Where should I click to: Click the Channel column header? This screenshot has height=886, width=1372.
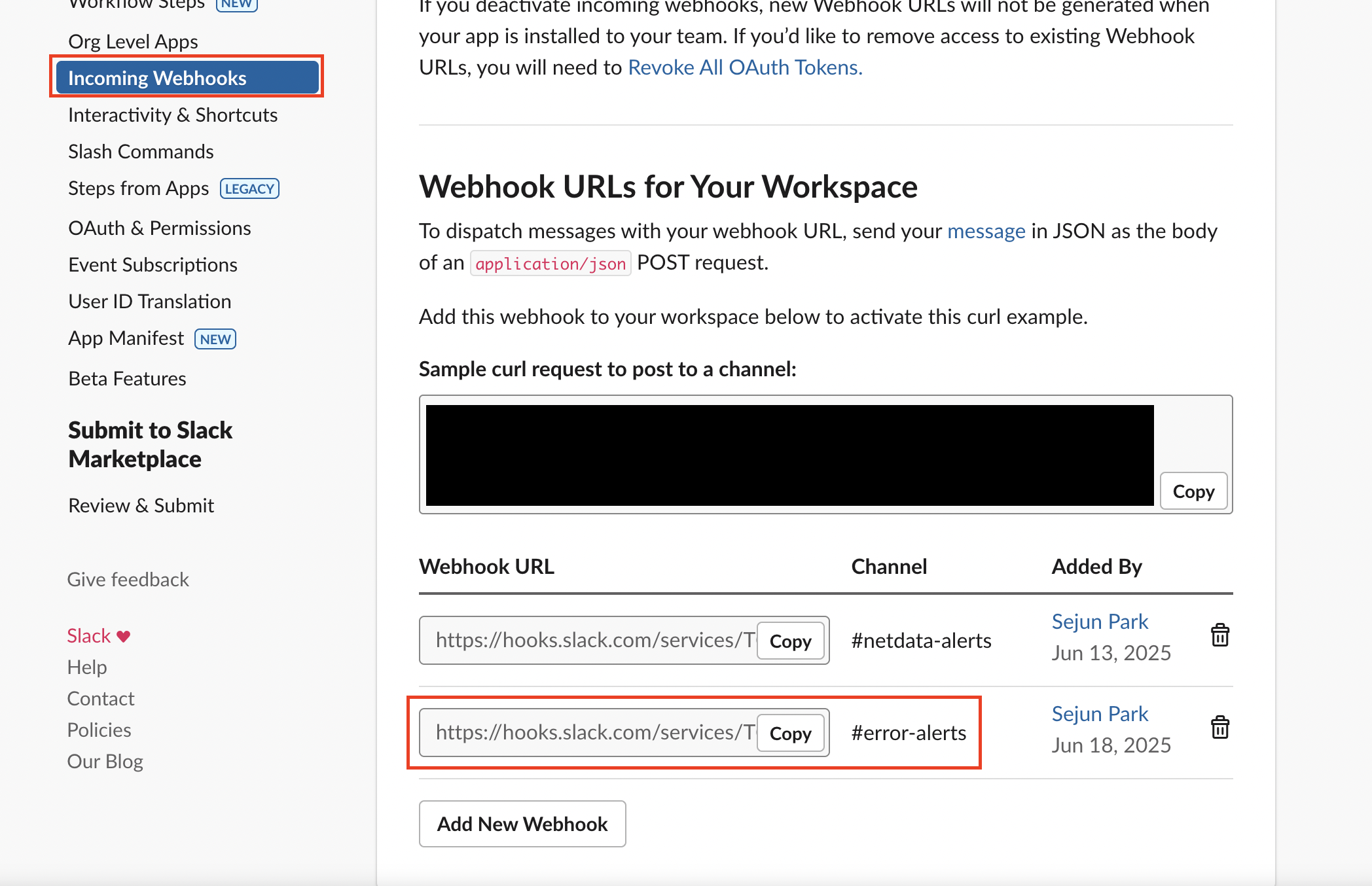point(889,566)
